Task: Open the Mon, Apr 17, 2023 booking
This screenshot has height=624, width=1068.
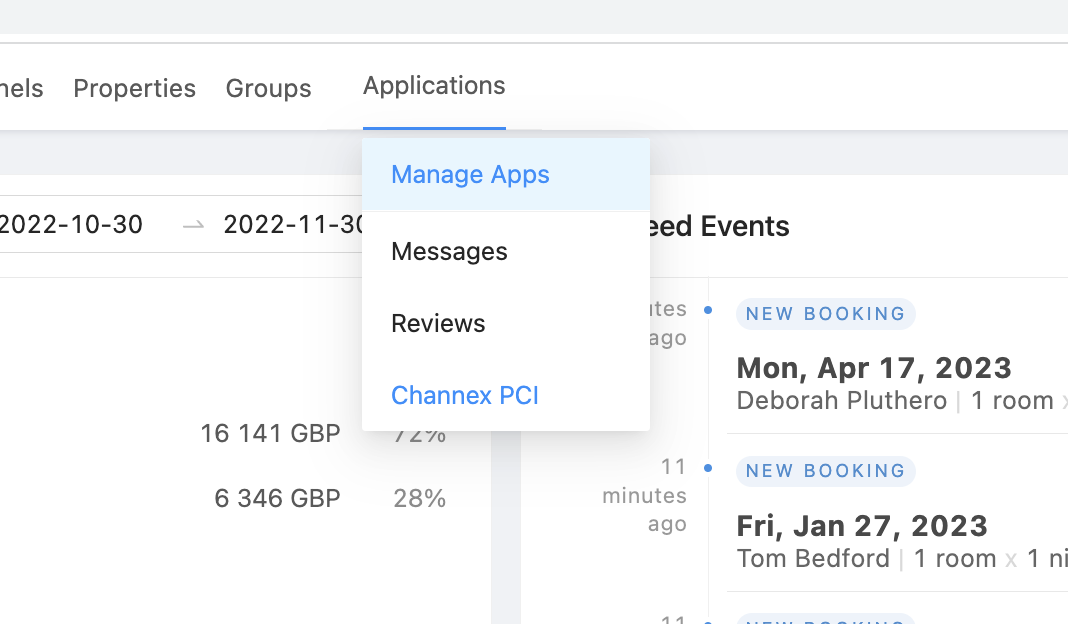Action: pos(874,368)
